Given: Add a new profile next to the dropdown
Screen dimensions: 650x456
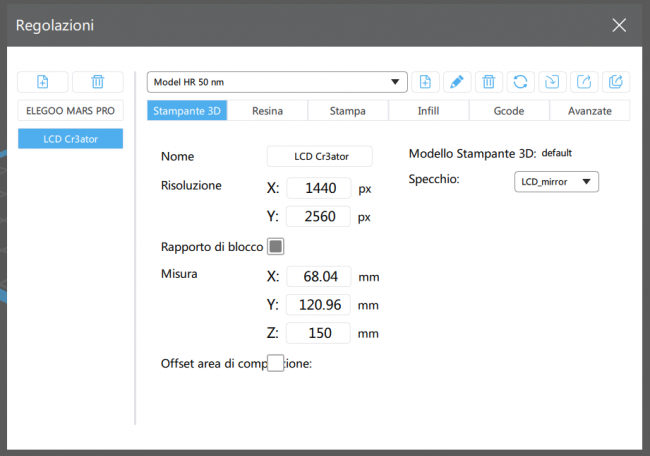Looking at the screenshot, I should [x=425, y=82].
